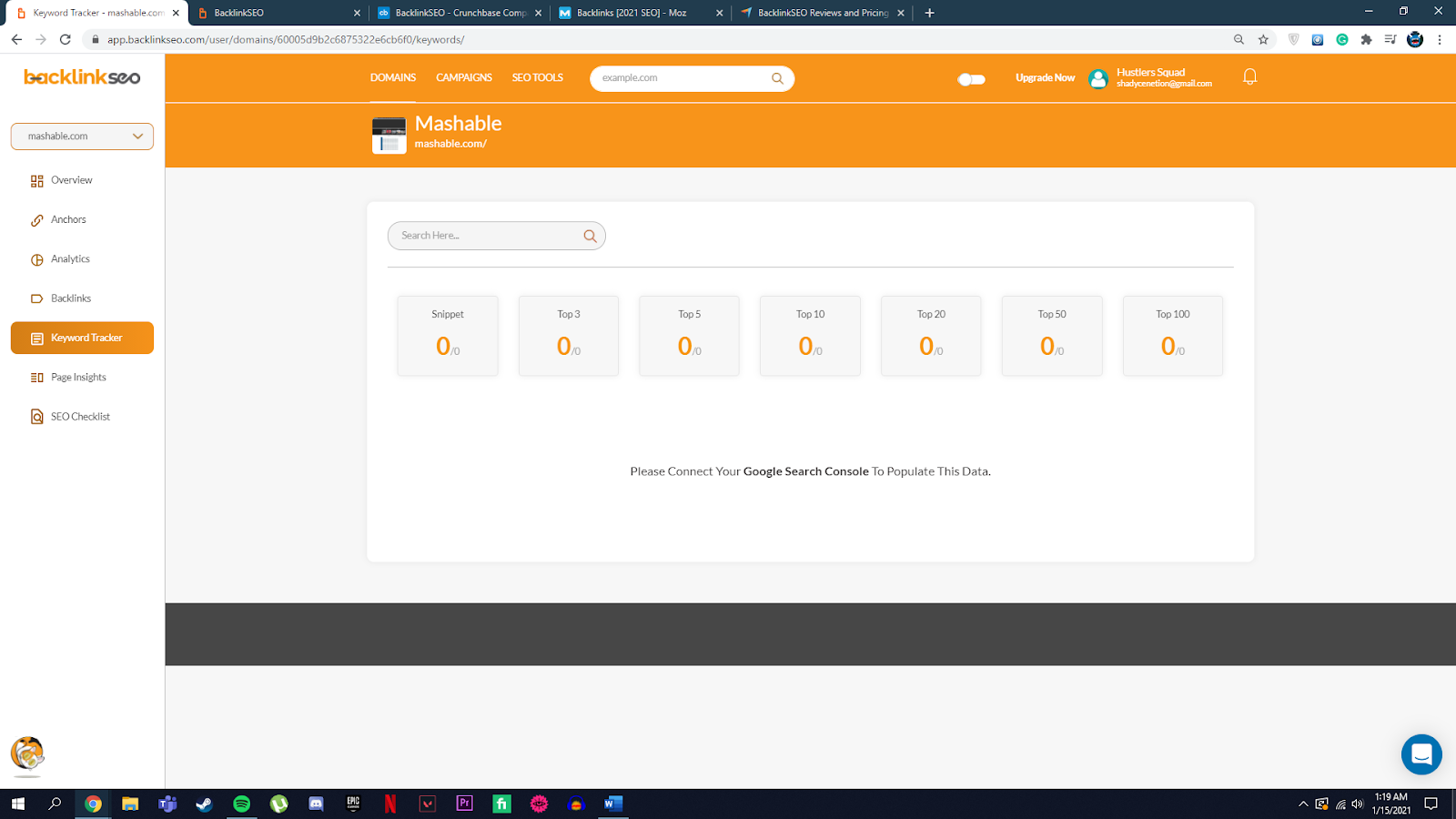
Task: Click the BacklinkSEO logo
Action: click(x=82, y=77)
